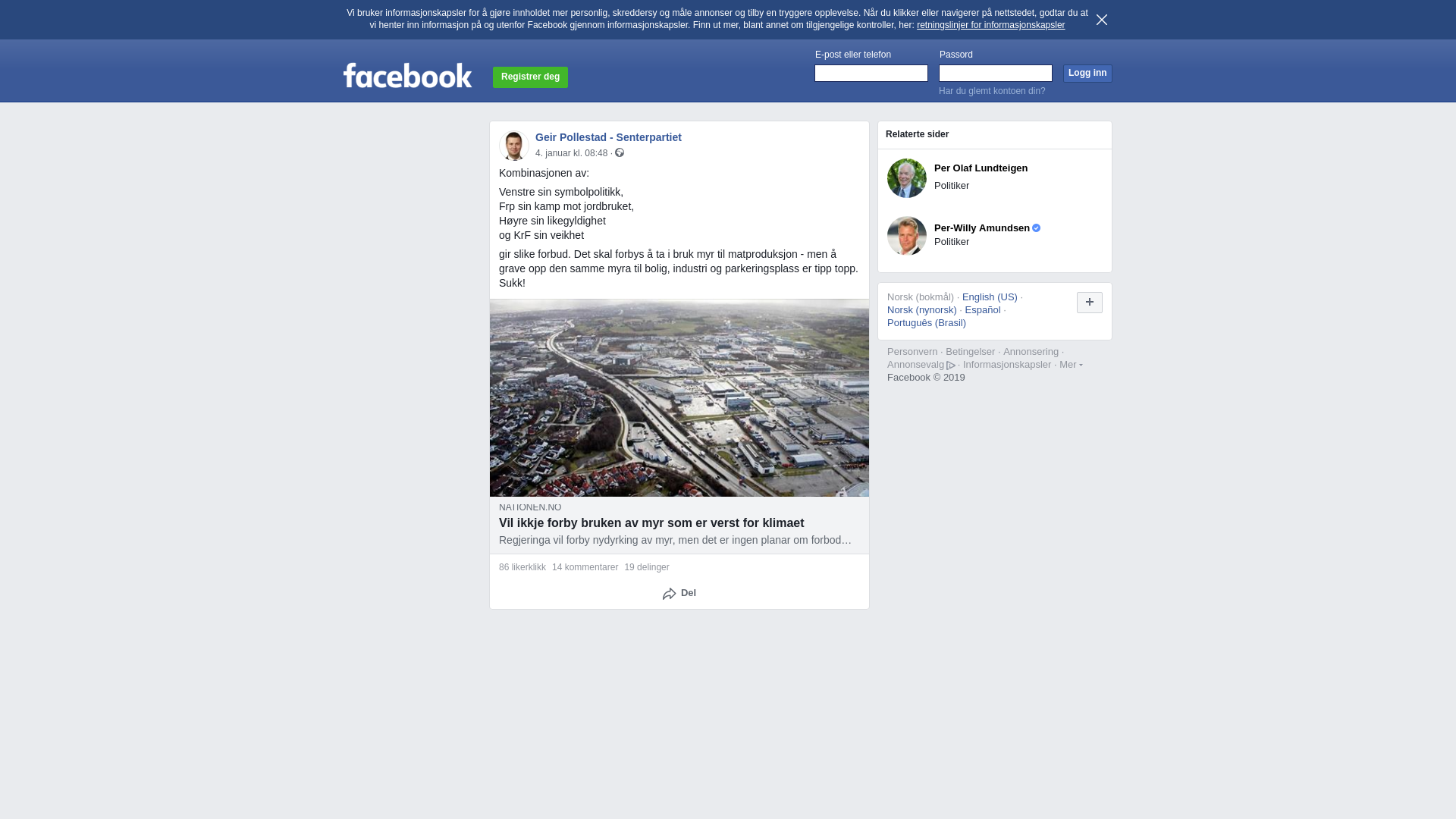Open retningslinjer for informasjonskapsler link
Screen dimensions: 1456x819
pyautogui.click(x=990, y=25)
